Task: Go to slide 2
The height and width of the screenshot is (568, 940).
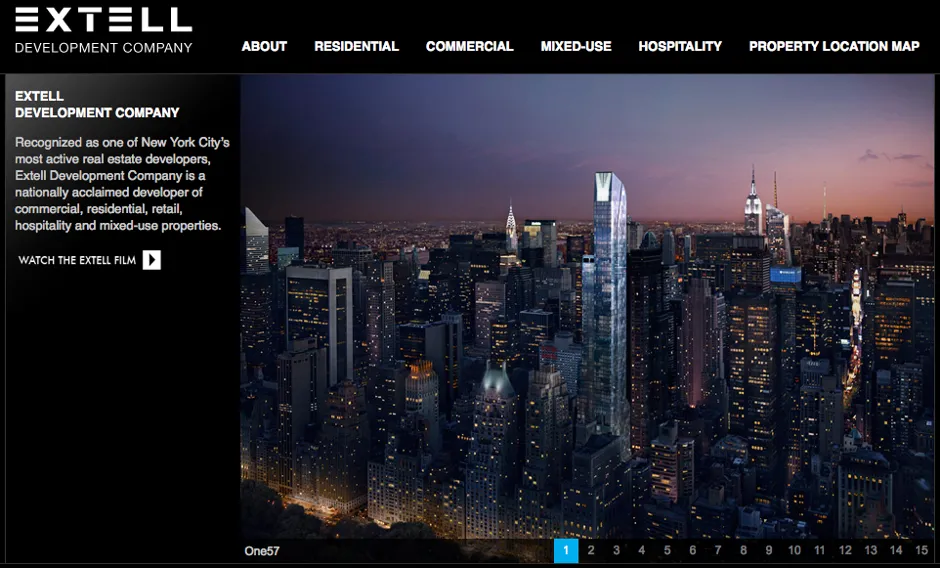Action: click(591, 551)
